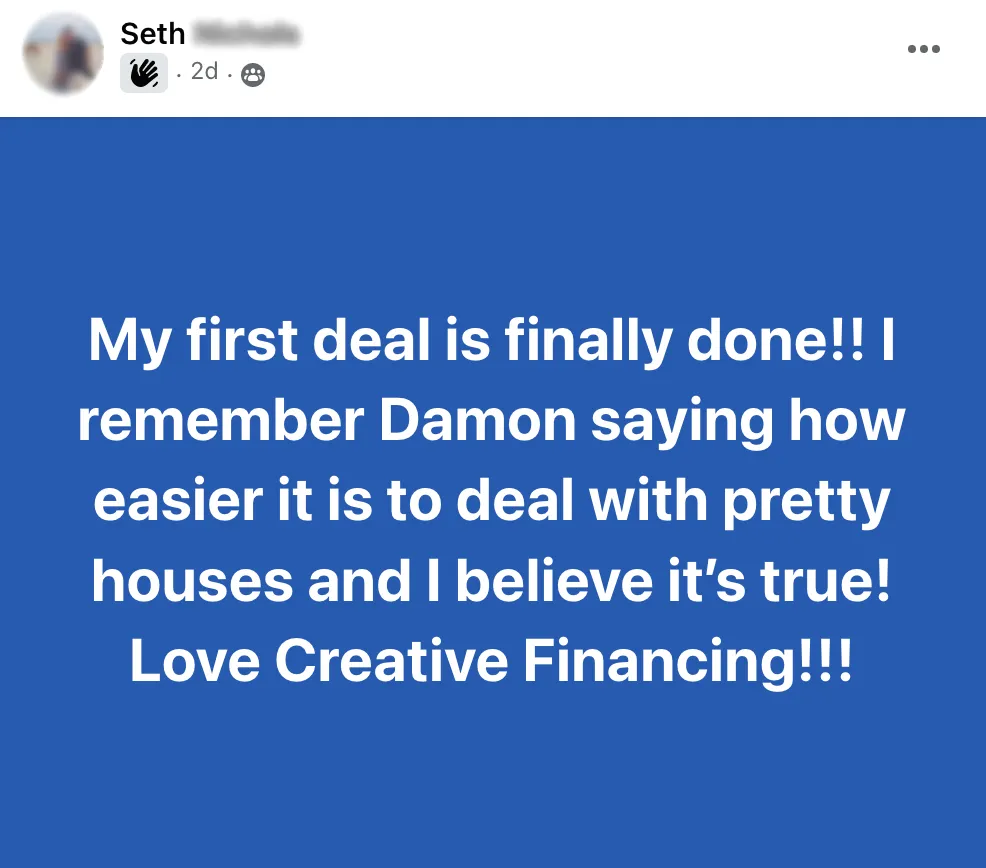
Task: Click the word "saying" in the post
Action: coord(684,424)
